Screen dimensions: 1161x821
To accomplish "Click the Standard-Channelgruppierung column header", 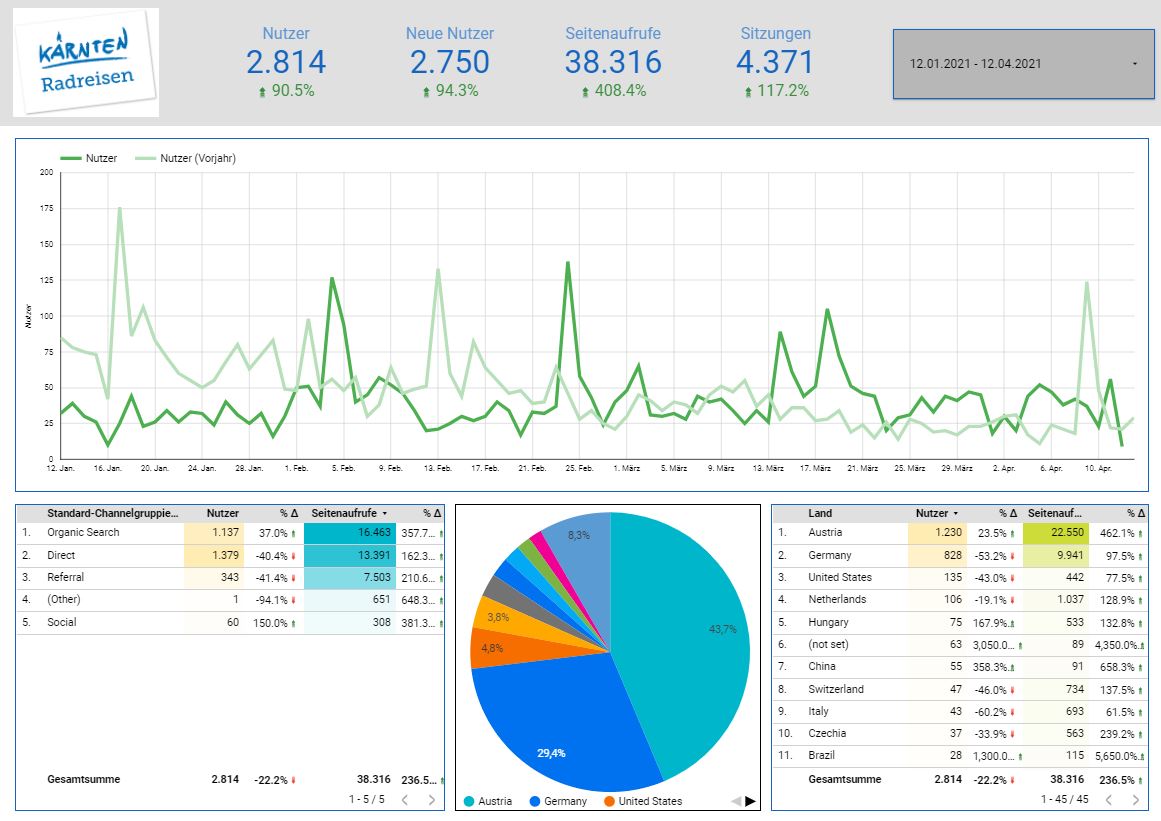I will click(111, 513).
